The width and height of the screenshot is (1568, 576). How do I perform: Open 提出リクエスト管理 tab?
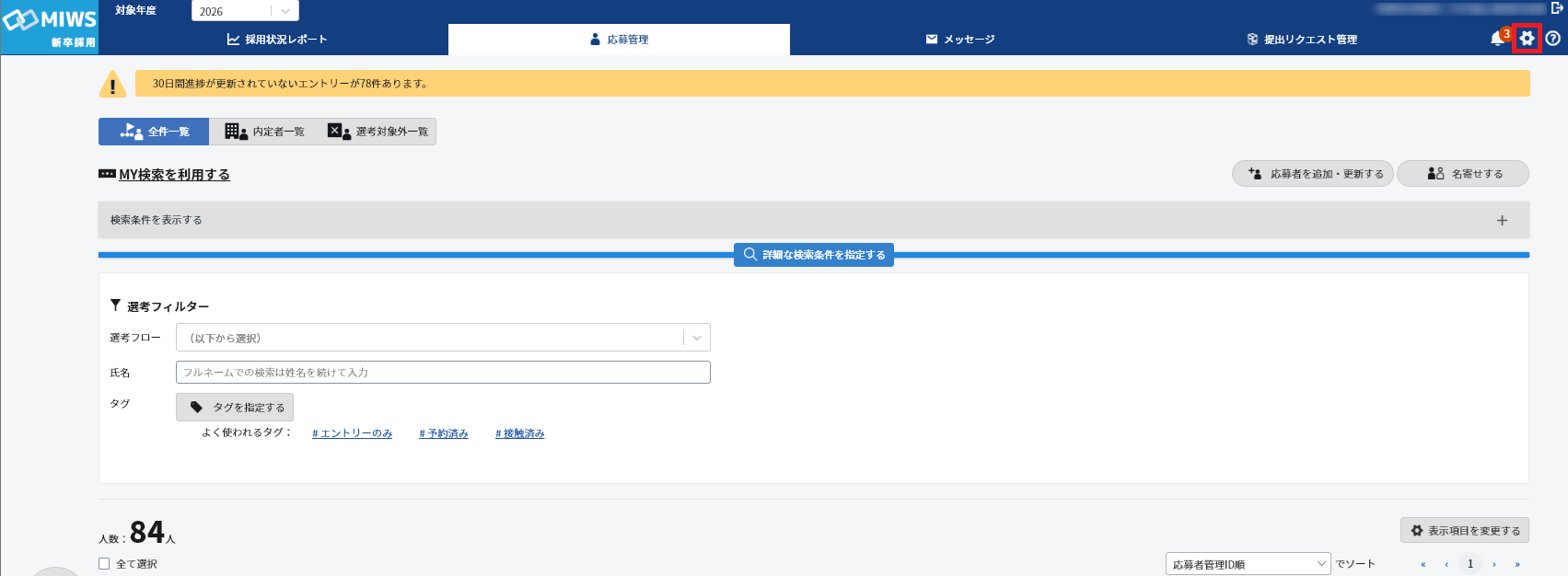click(x=1301, y=40)
